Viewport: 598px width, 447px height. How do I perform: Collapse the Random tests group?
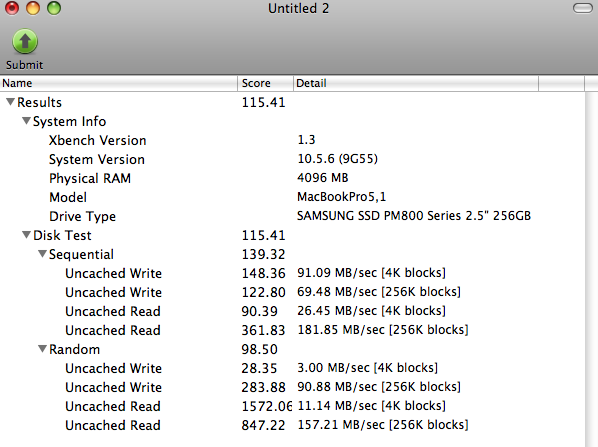pyautogui.click(x=42, y=349)
